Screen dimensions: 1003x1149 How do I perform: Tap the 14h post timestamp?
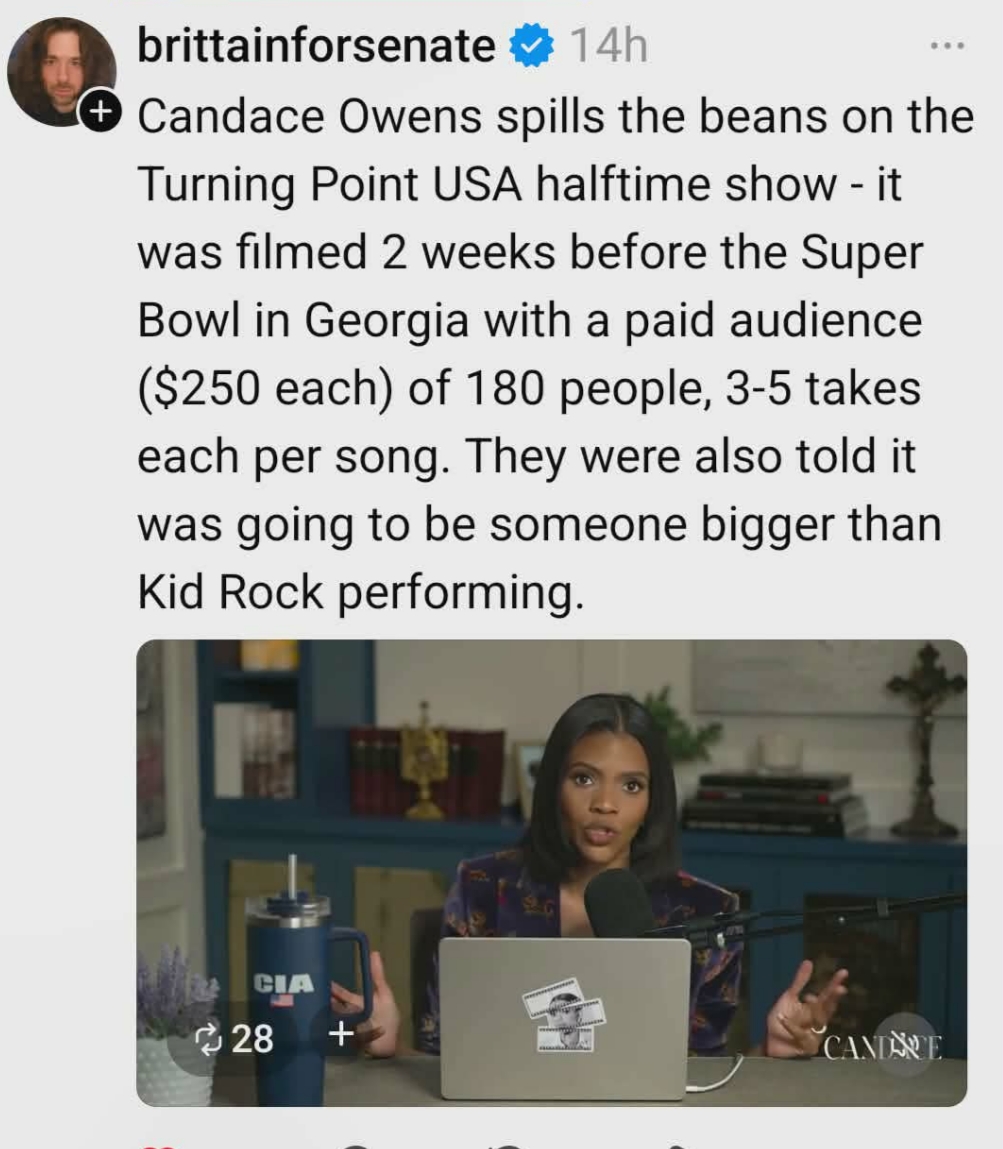tap(608, 46)
